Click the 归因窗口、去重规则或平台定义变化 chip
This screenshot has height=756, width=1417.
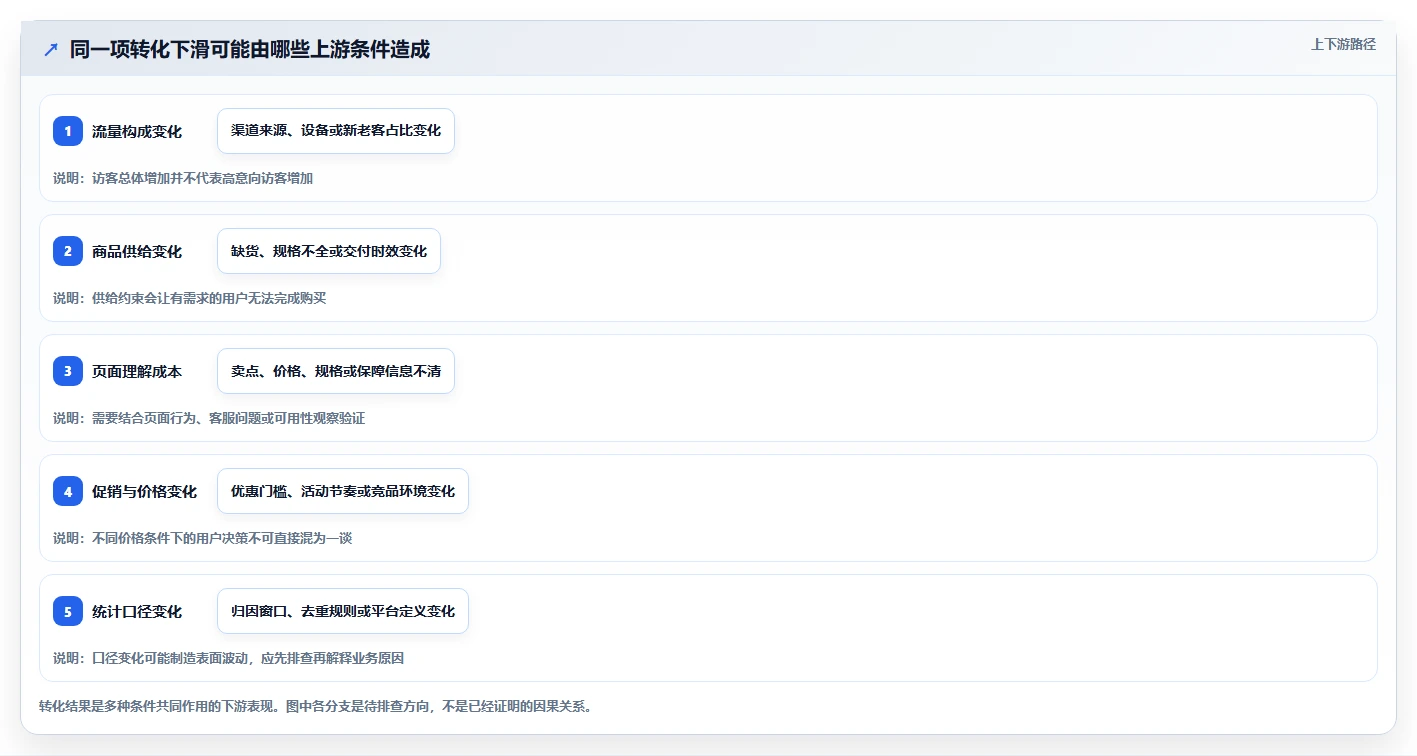click(x=343, y=611)
